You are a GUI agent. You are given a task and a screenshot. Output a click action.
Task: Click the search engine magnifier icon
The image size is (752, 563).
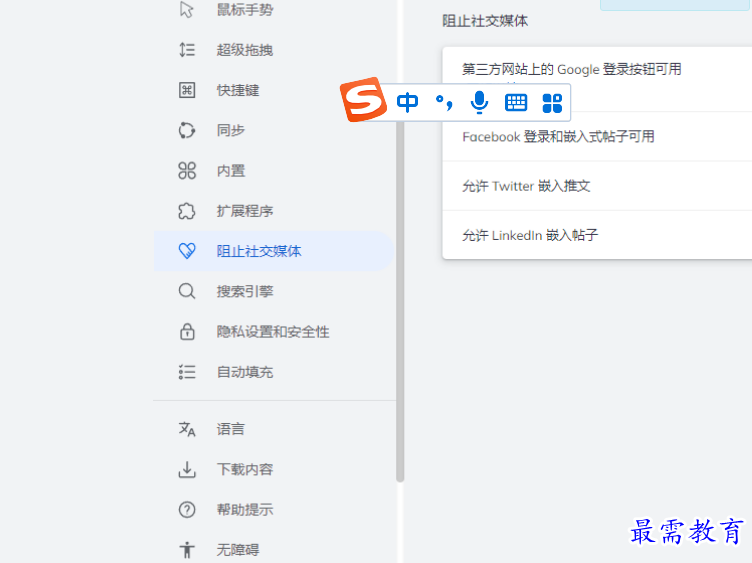coord(187,291)
